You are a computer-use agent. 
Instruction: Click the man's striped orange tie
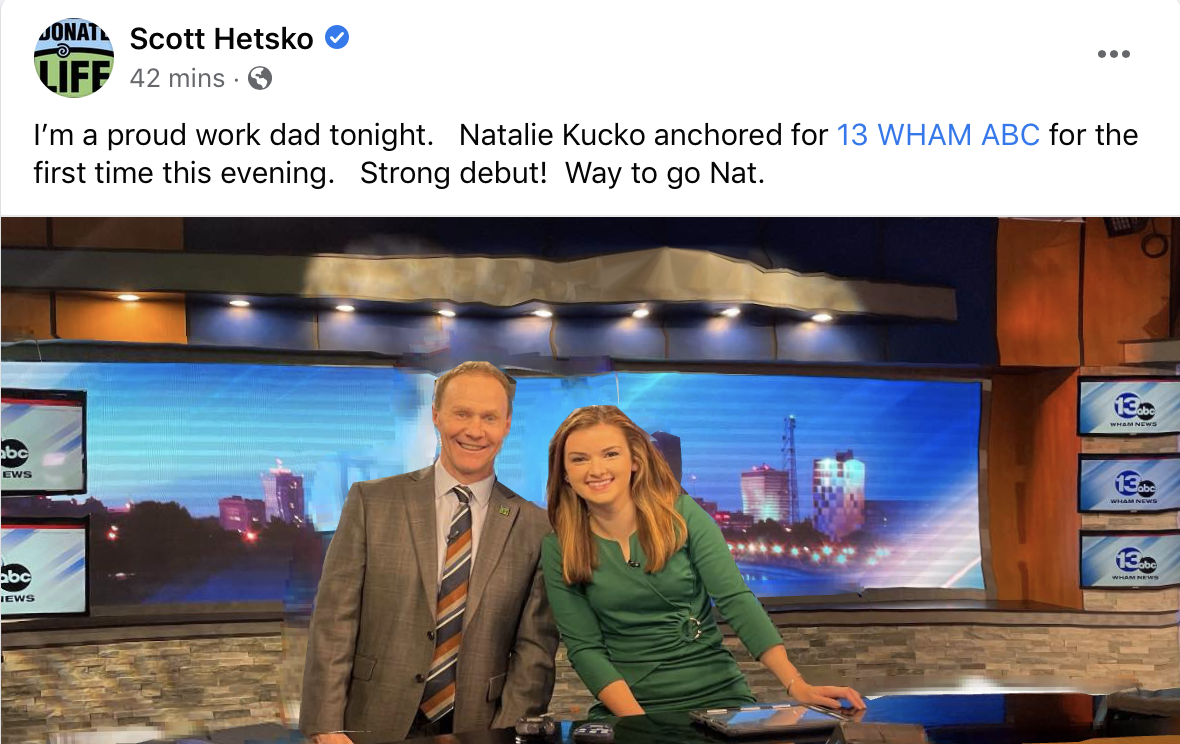click(449, 600)
